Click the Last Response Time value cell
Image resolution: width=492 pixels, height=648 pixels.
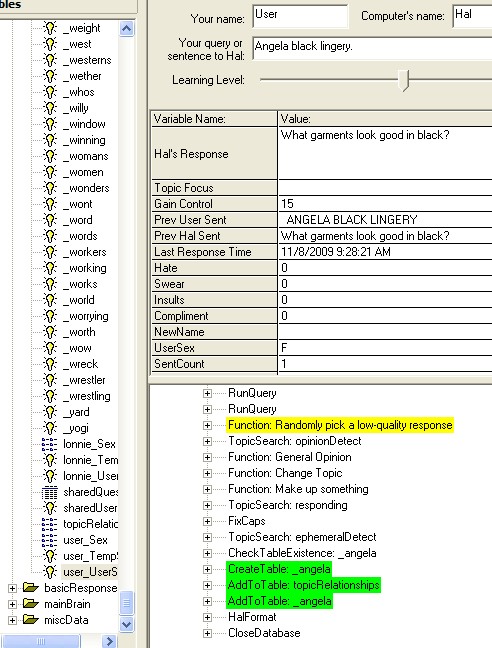tap(385, 252)
